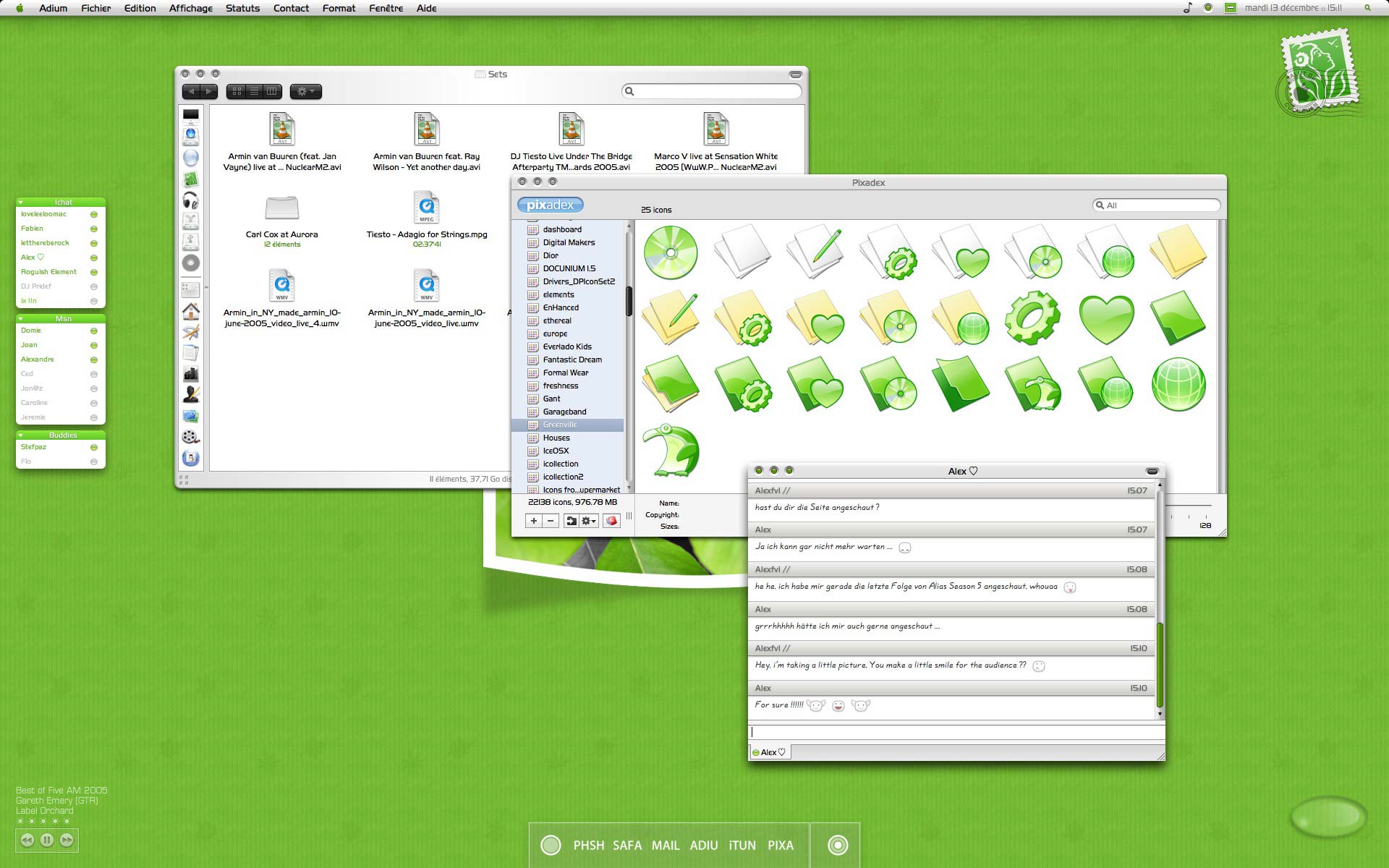
Task: Select the open green folder icon in Pixadex
Action: [961, 384]
